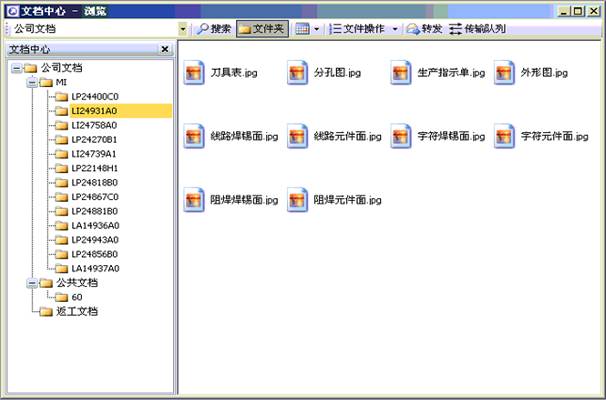Click the view mode grid icon
Viewport: 606px width, 400px height.
[302, 29]
